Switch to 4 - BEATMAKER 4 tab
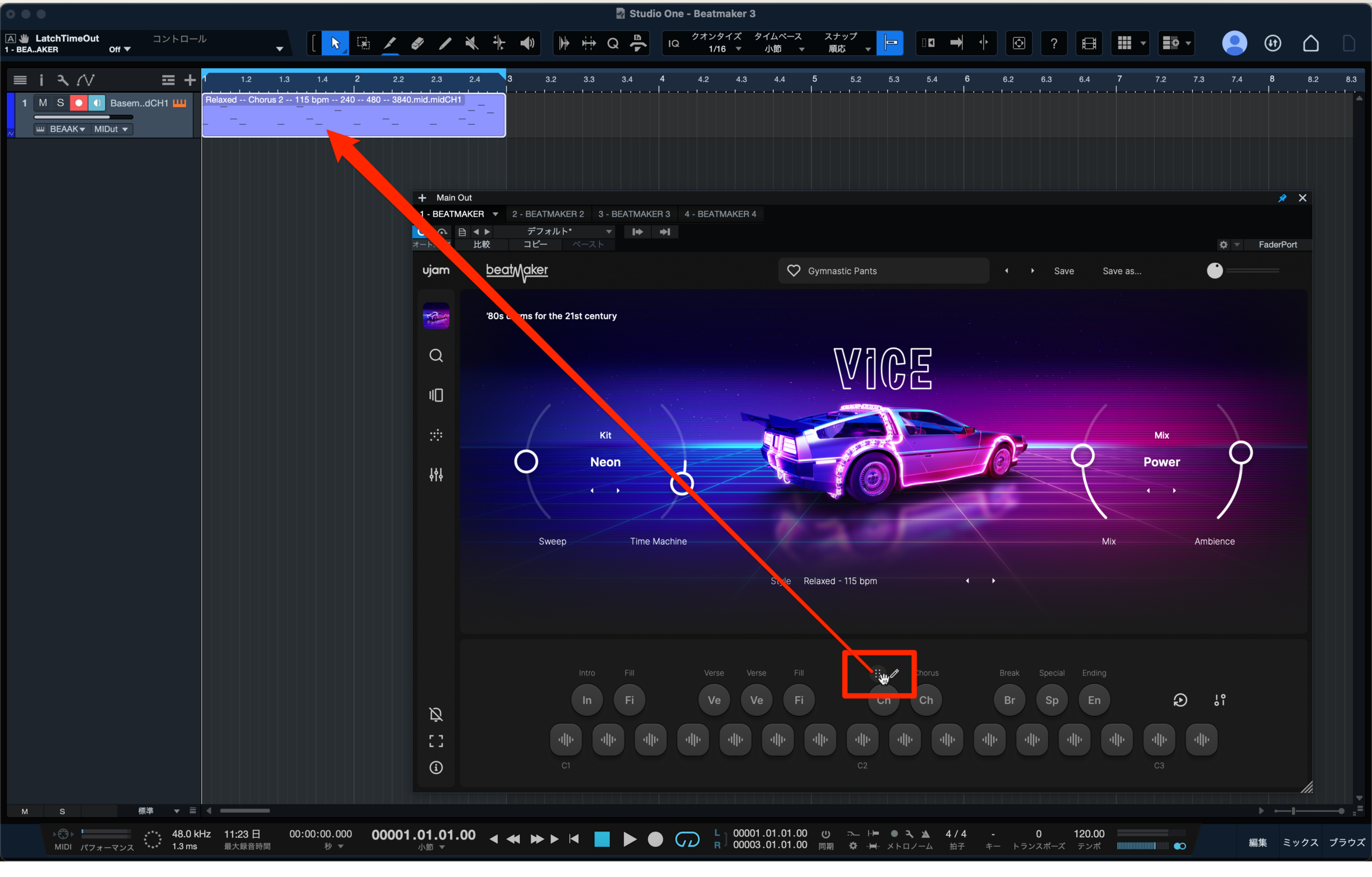 (720, 214)
